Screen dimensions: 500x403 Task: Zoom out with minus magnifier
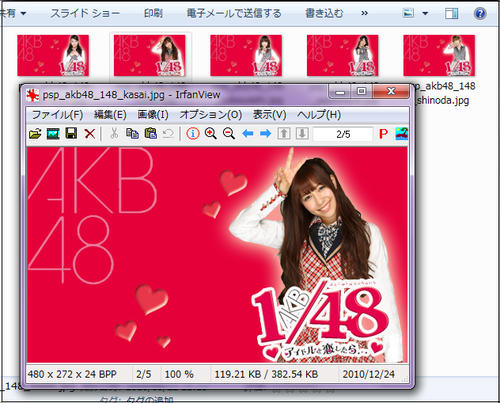coord(229,134)
